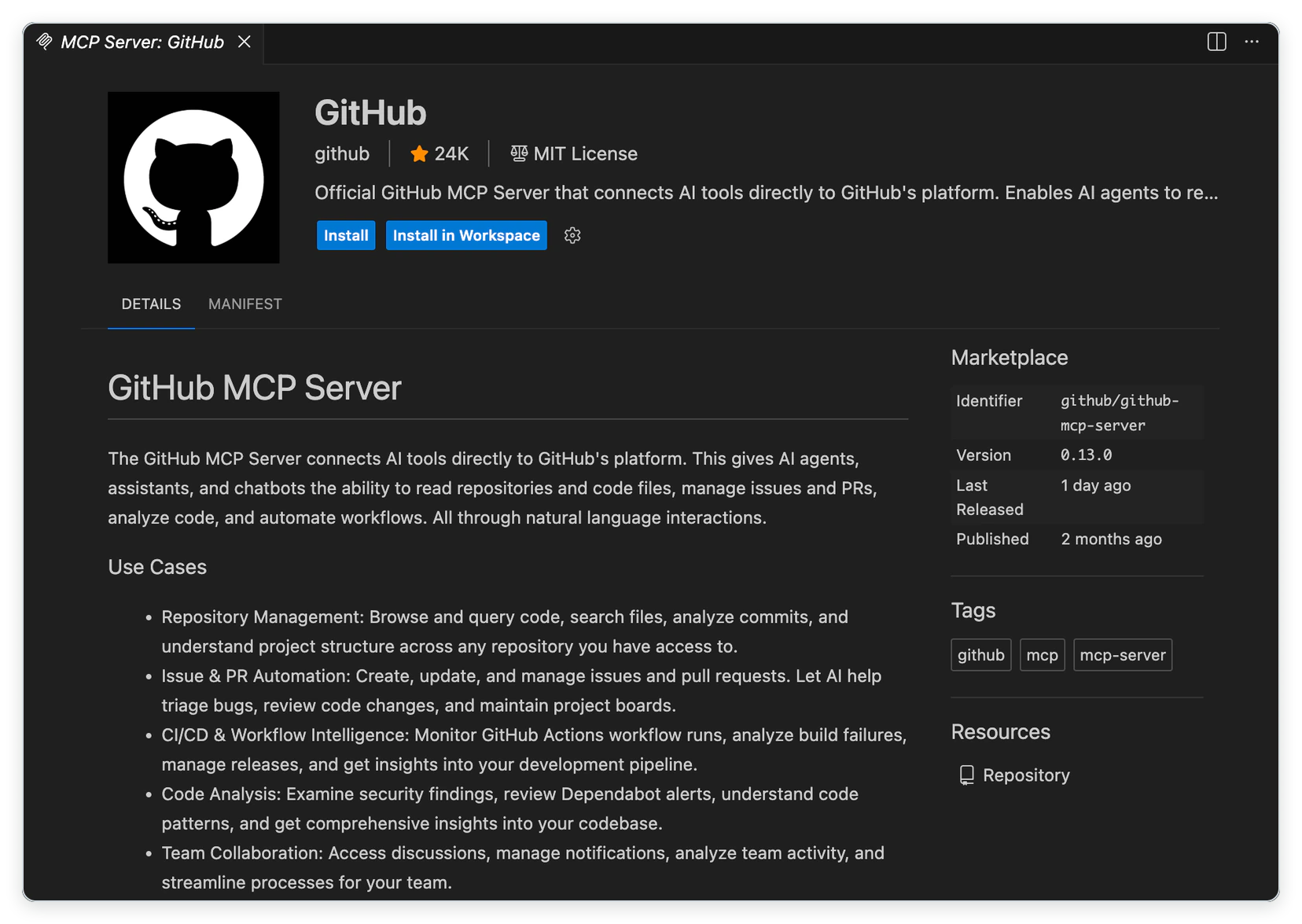Click the GitHub MCP Server heading
Image resolution: width=1302 pixels, height=924 pixels.
pos(255,388)
